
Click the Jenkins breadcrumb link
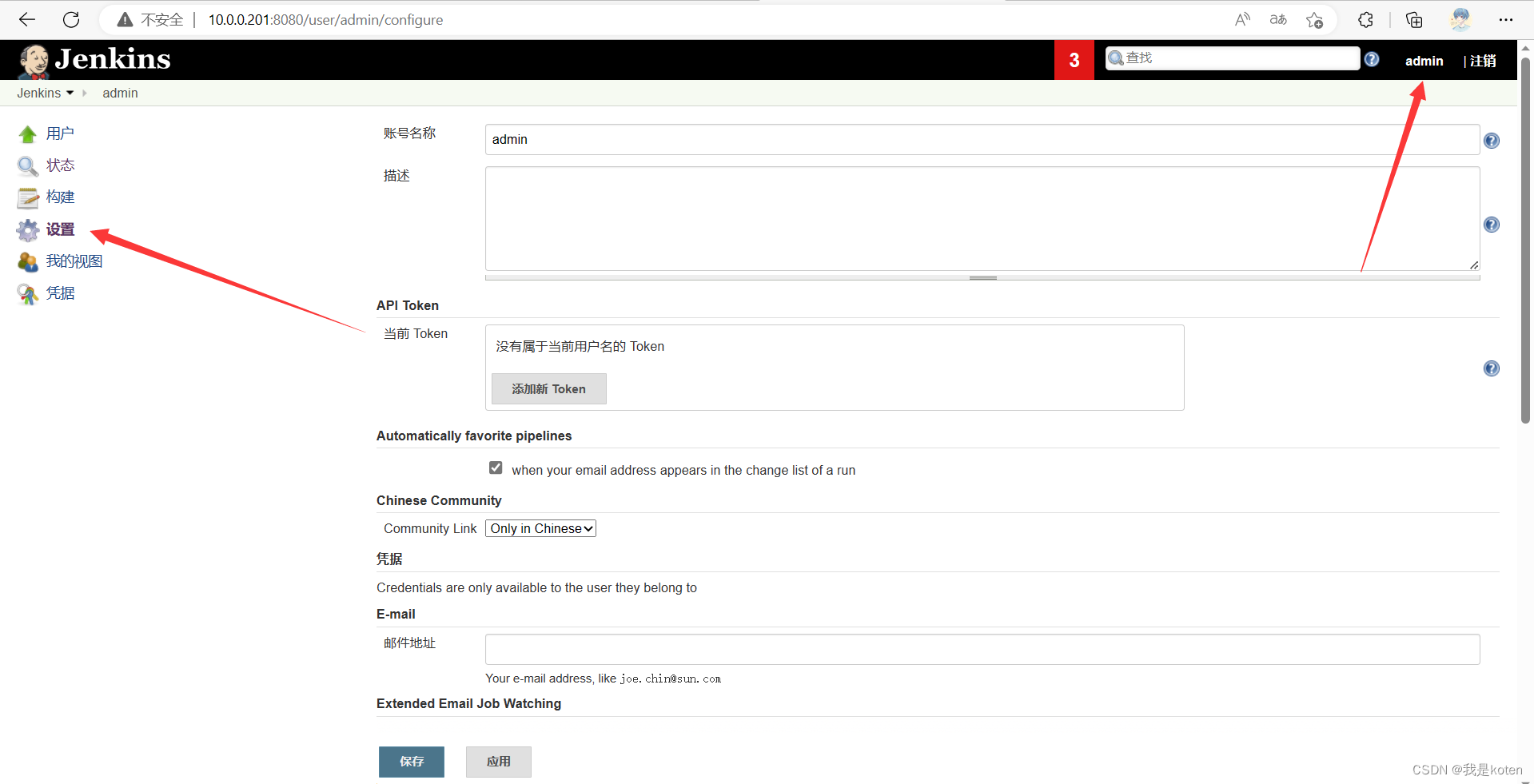tap(38, 93)
